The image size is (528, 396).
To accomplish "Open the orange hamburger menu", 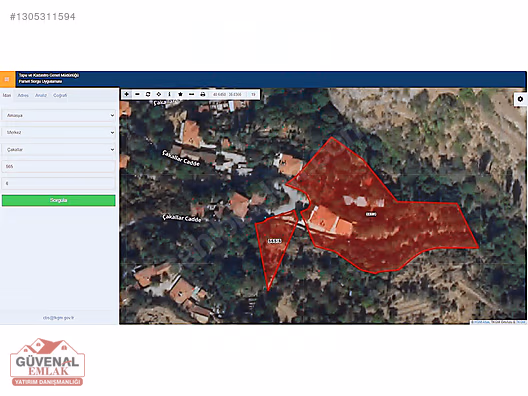I will (7, 79).
